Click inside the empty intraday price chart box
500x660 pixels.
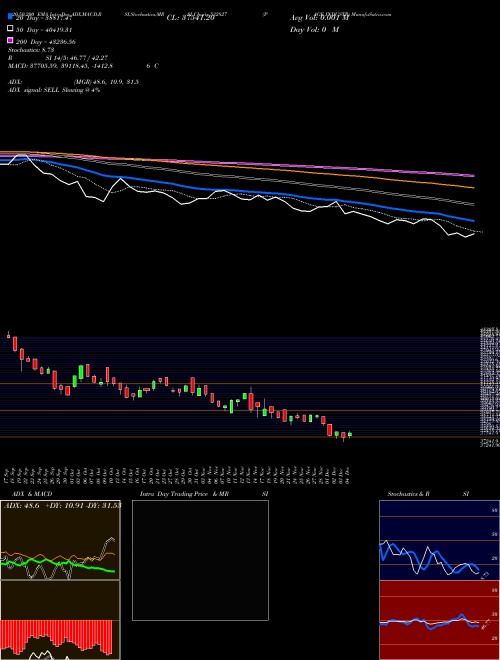pos(200,560)
